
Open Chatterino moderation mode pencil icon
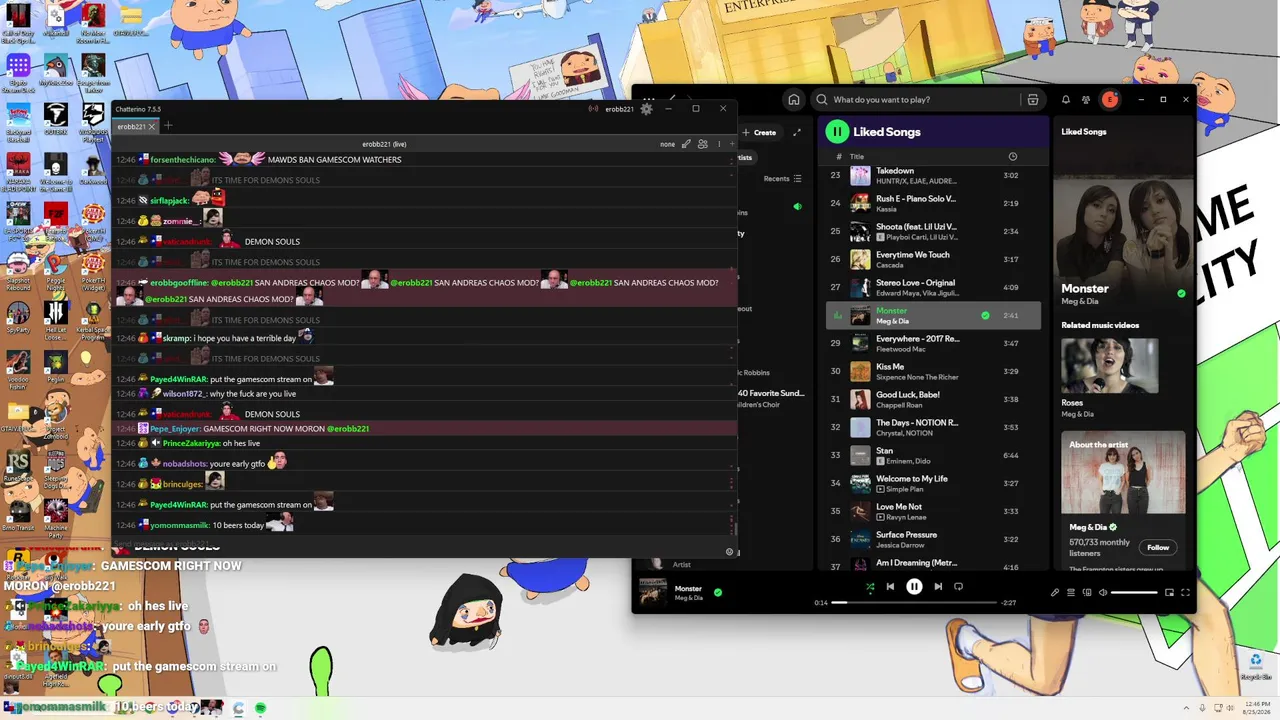pyautogui.click(x=686, y=144)
